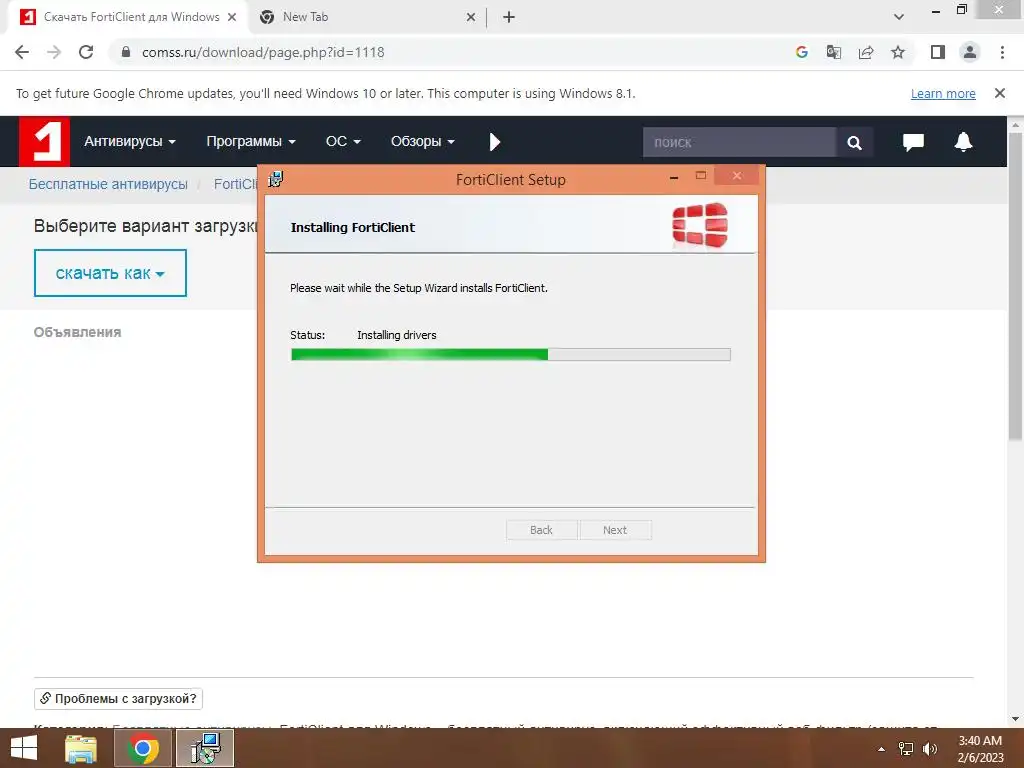The width and height of the screenshot is (1024, 768).
Task: Click the Next button in FortiClient Setup
Action: (x=615, y=530)
